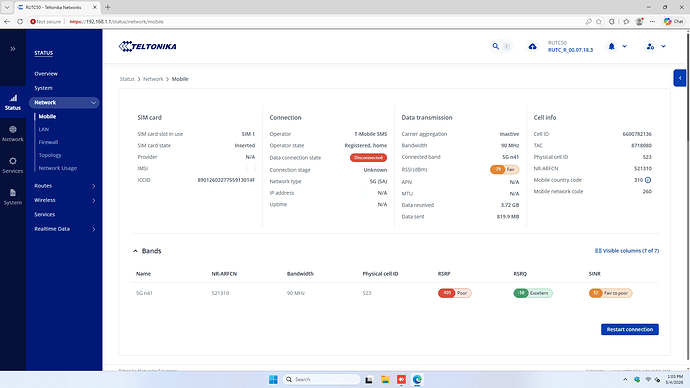Click the Mobile country code info icon
This screenshot has width=690, height=388.
[x=648, y=180]
